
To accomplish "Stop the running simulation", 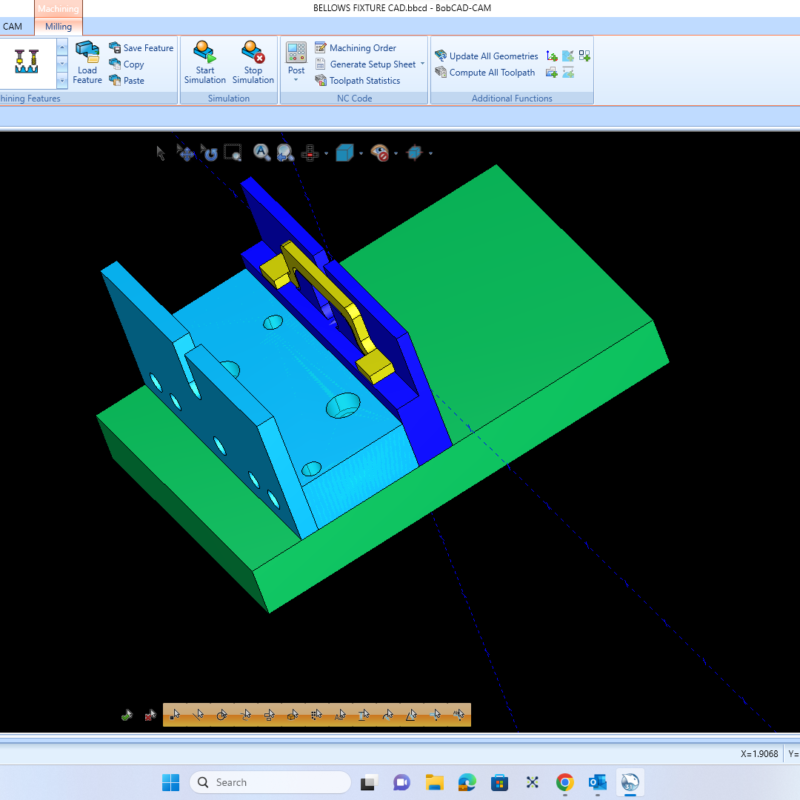I will [x=253, y=62].
